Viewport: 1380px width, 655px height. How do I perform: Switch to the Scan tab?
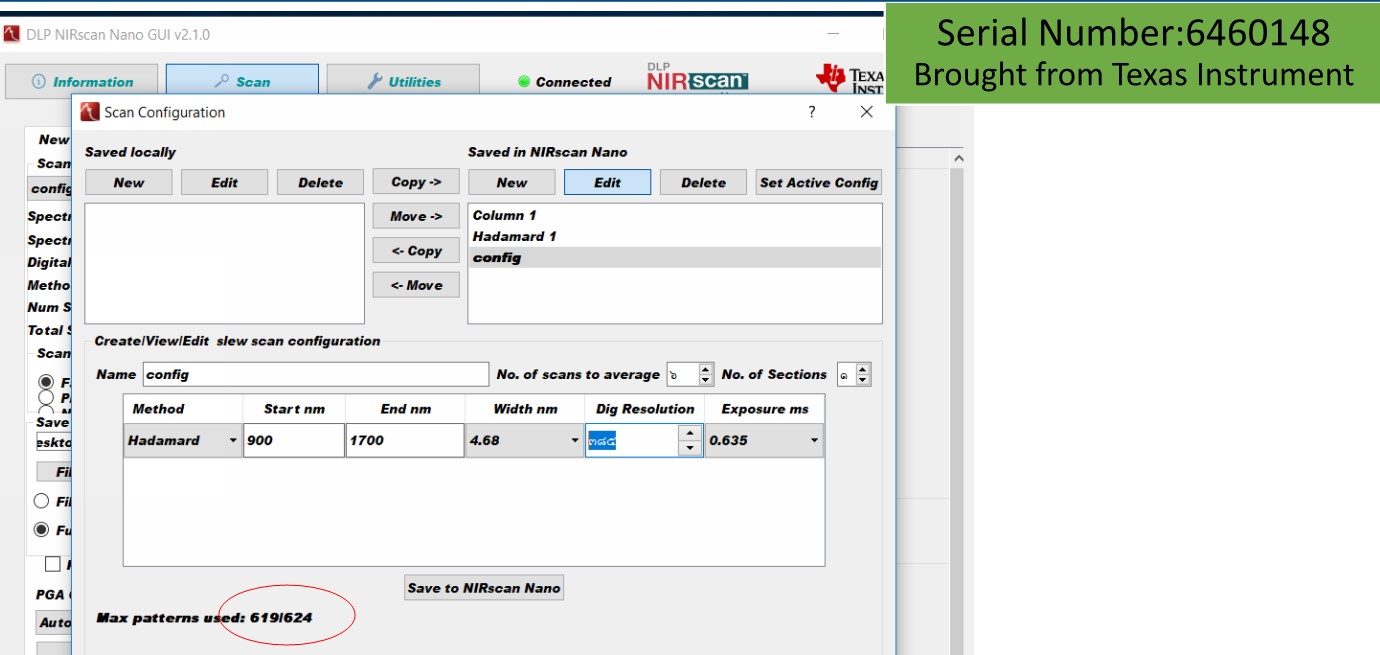click(242, 82)
